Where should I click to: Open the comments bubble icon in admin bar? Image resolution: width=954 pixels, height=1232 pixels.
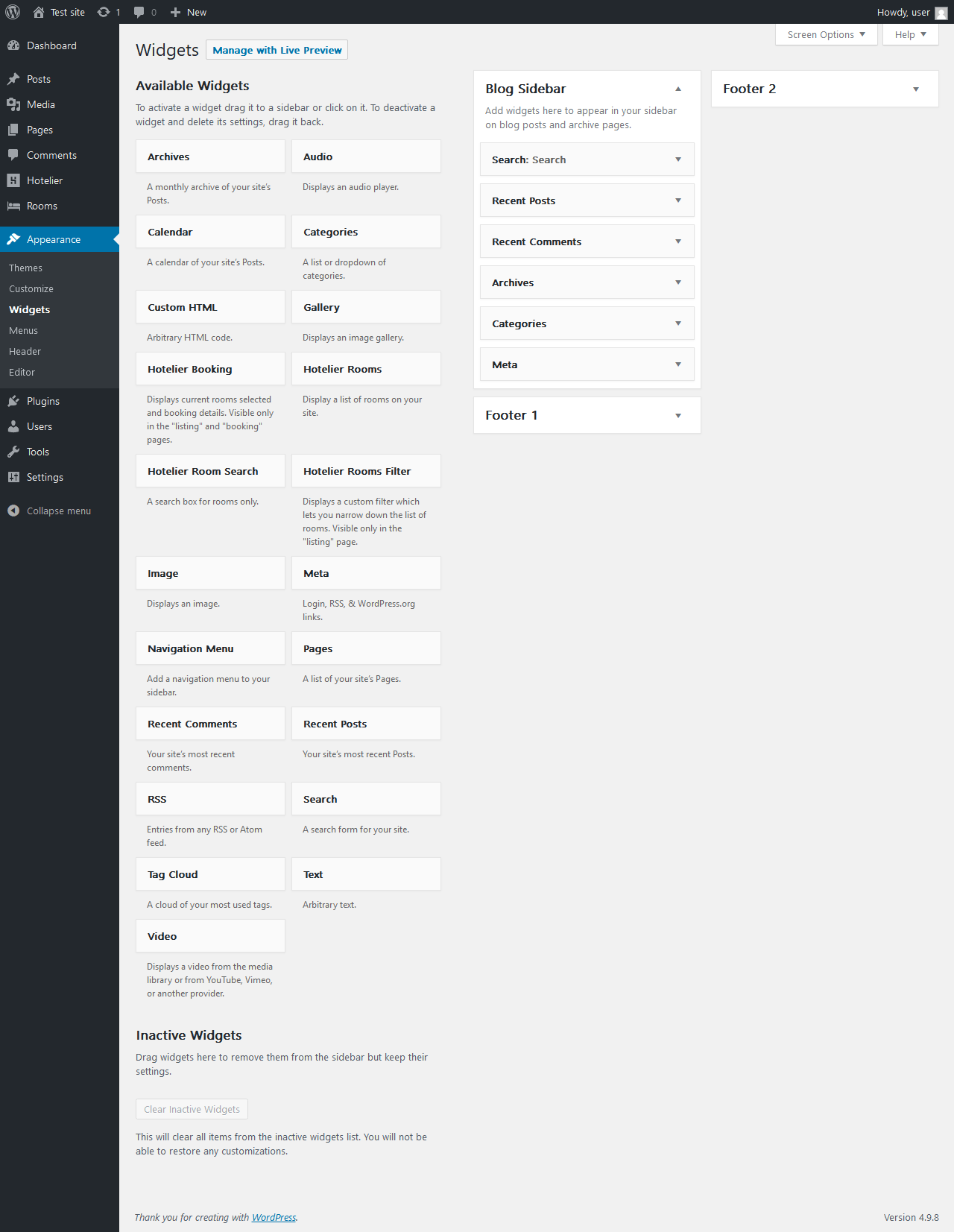click(x=139, y=12)
